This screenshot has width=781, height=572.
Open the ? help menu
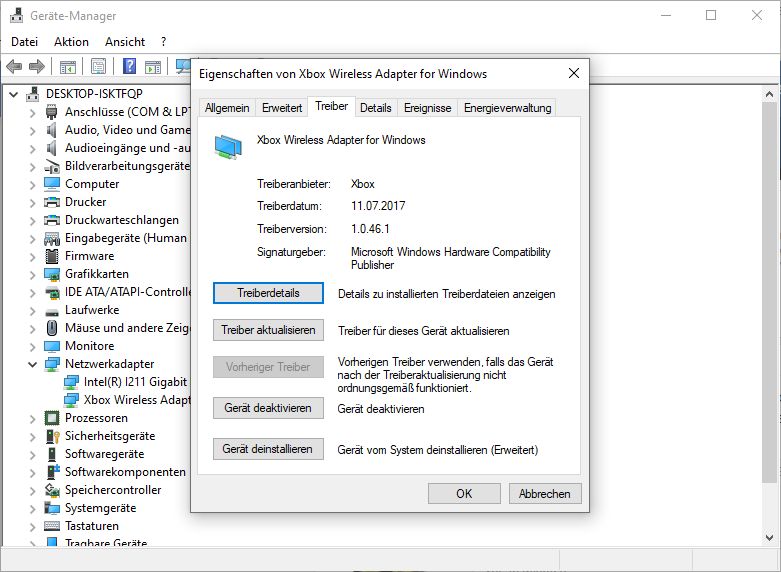click(x=163, y=42)
